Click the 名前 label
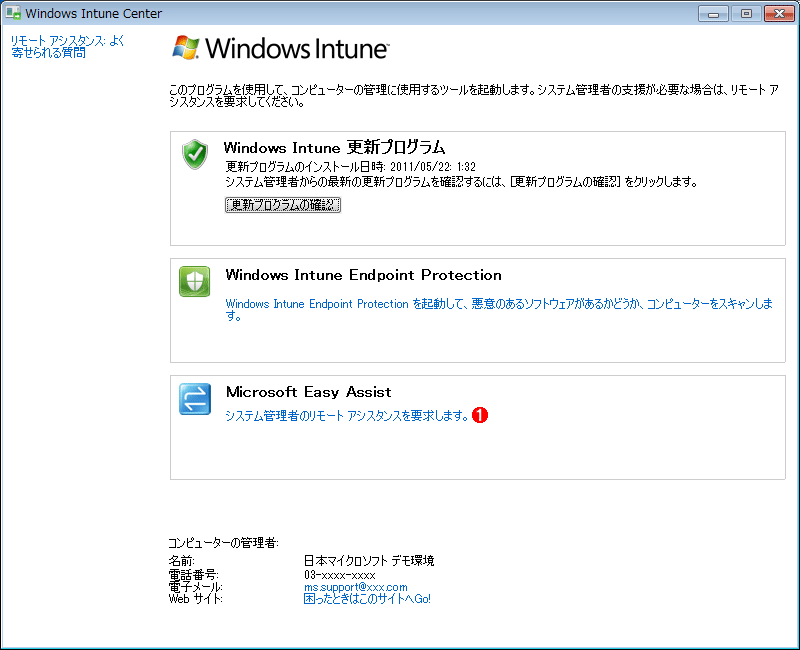This screenshot has width=800, height=650. pos(182,561)
